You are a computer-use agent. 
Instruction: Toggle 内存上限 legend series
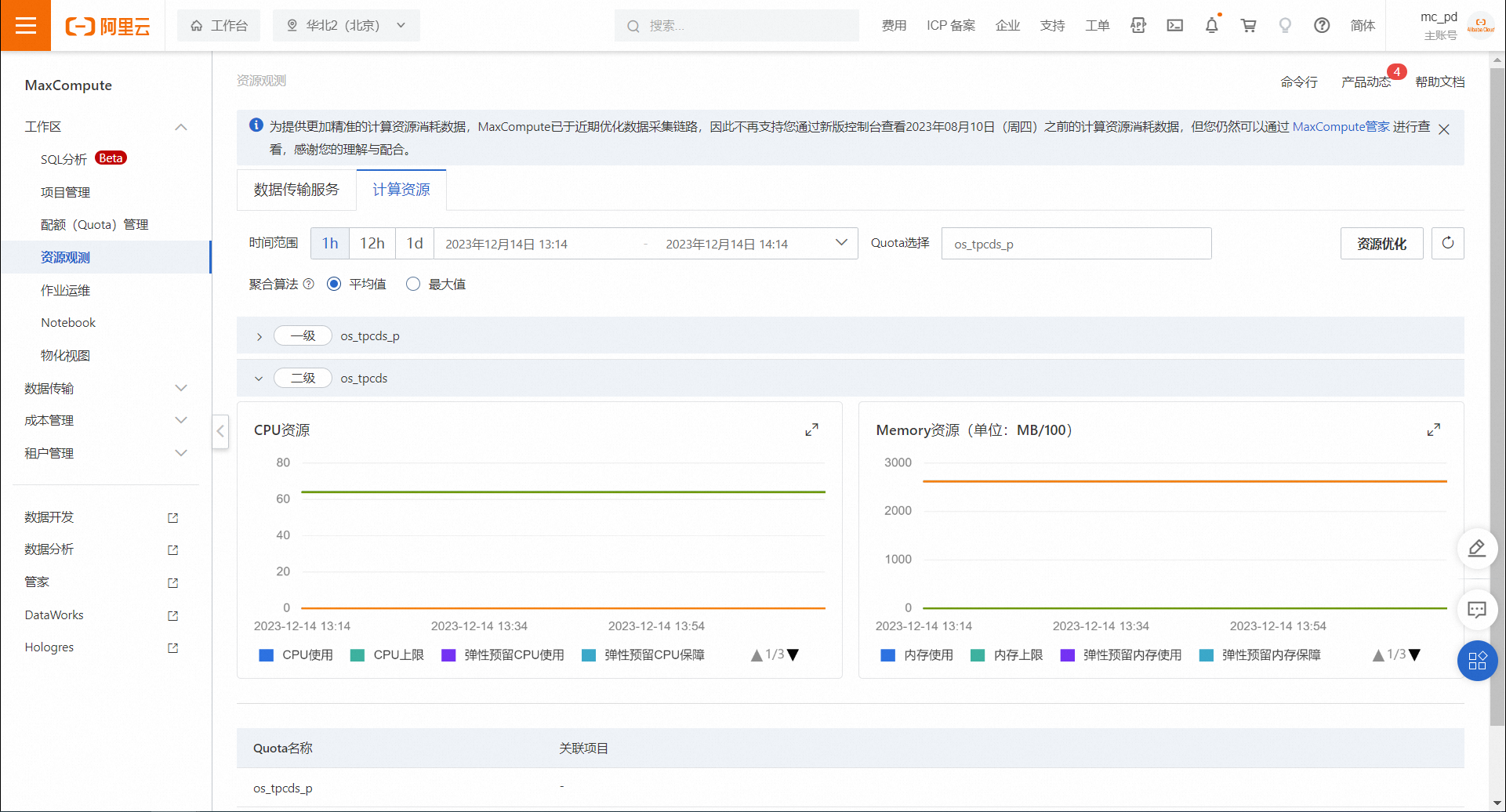coord(1007,655)
